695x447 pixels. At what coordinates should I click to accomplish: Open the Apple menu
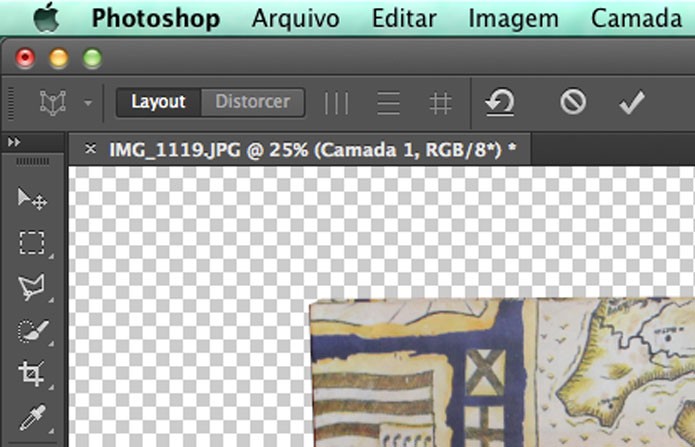point(47,18)
